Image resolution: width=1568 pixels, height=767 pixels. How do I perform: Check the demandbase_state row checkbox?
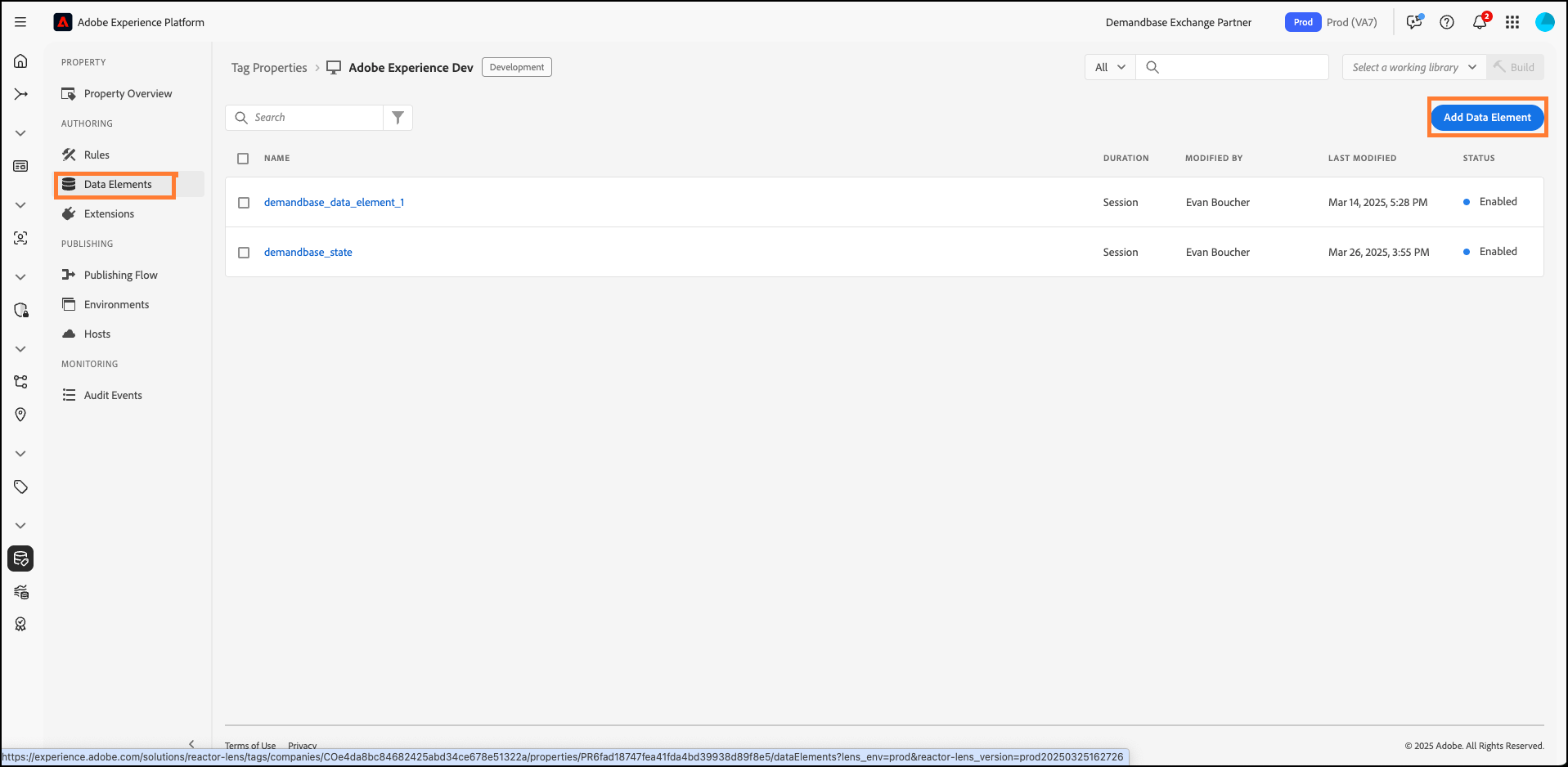pyautogui.click(x=244, y=253)
